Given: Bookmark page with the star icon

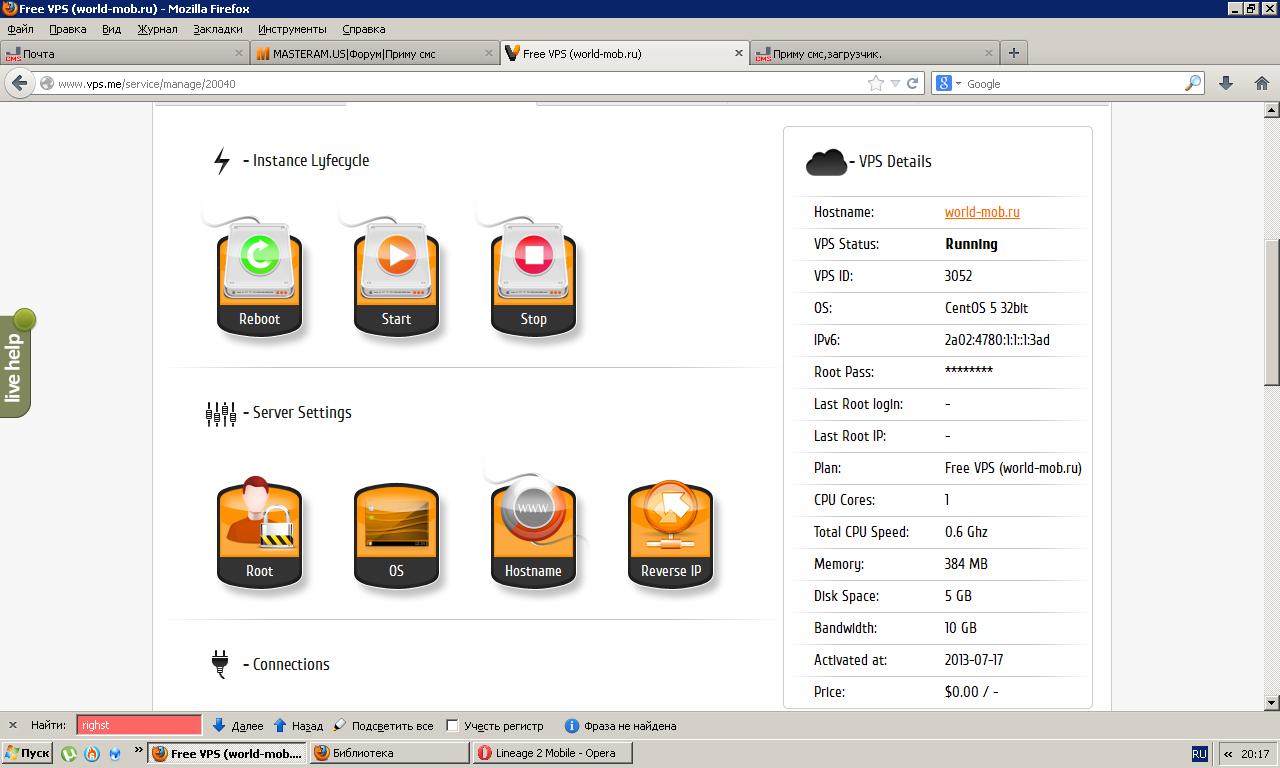Looking at the screenshot, I should coord(876,84).
